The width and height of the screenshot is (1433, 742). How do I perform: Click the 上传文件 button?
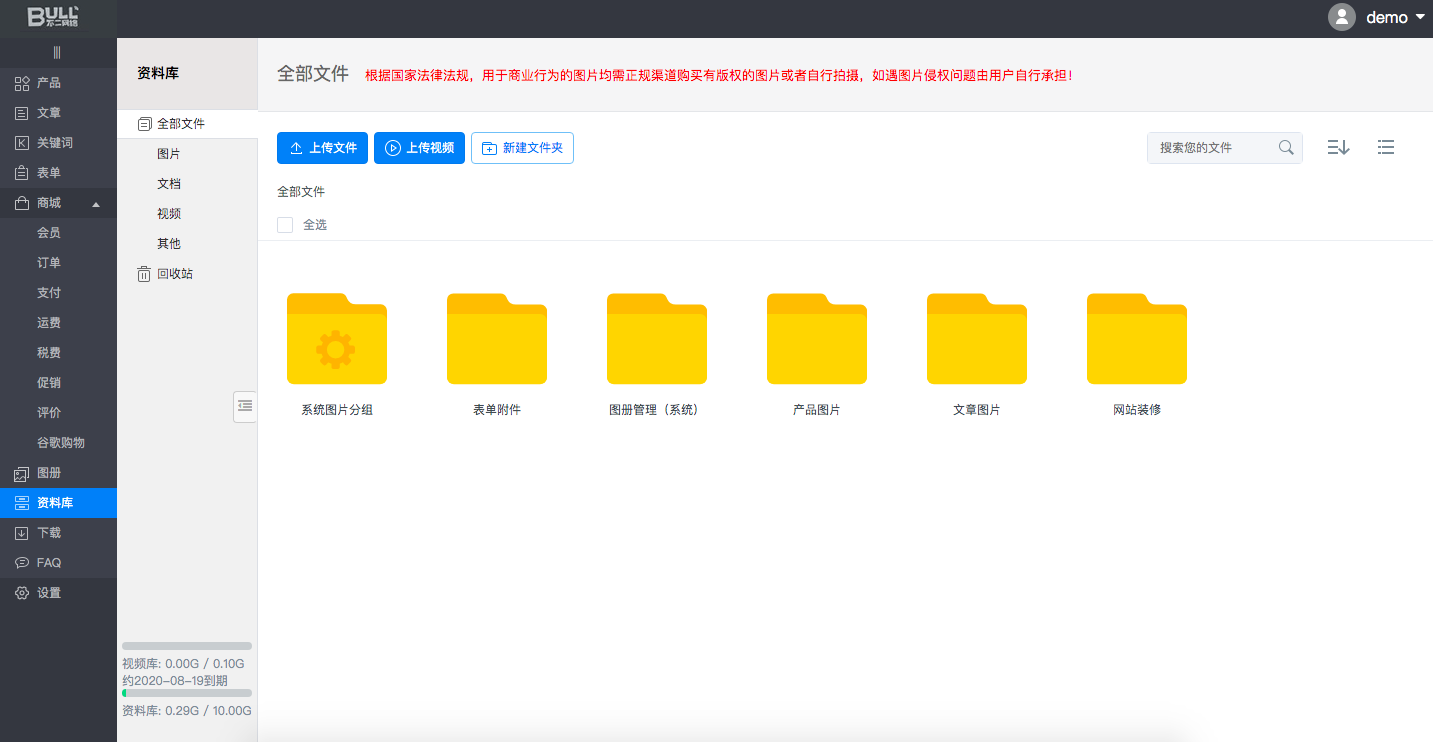click(x=322, y=148)
